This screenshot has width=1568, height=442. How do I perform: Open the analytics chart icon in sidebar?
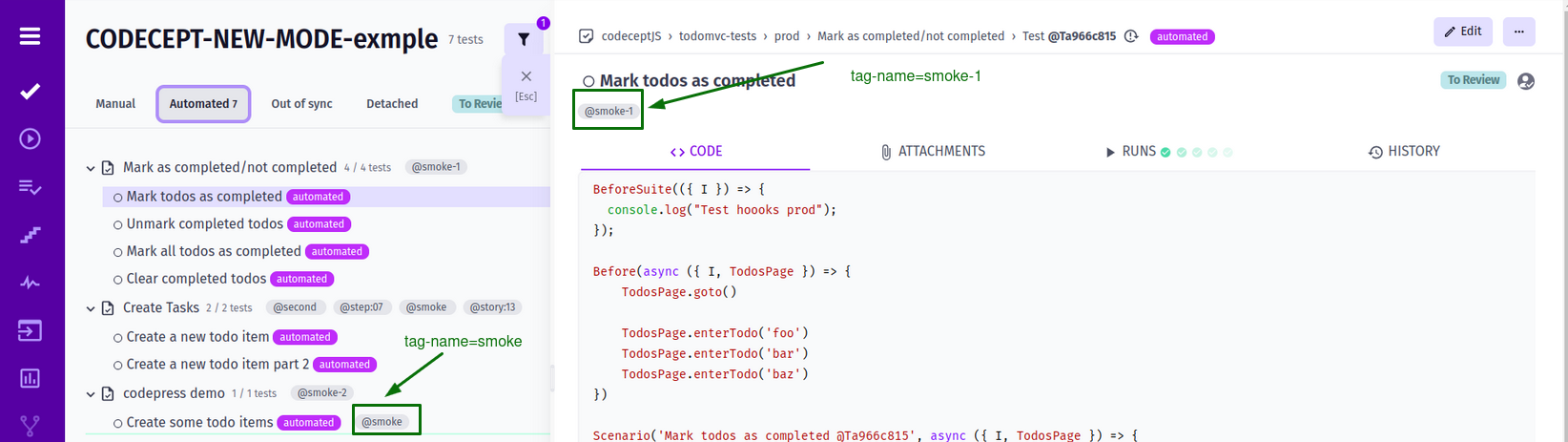(x=30, y=378)
